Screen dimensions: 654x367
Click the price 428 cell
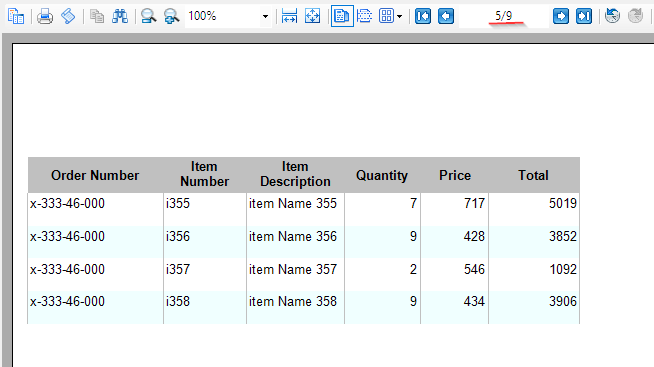click(455, 242)
